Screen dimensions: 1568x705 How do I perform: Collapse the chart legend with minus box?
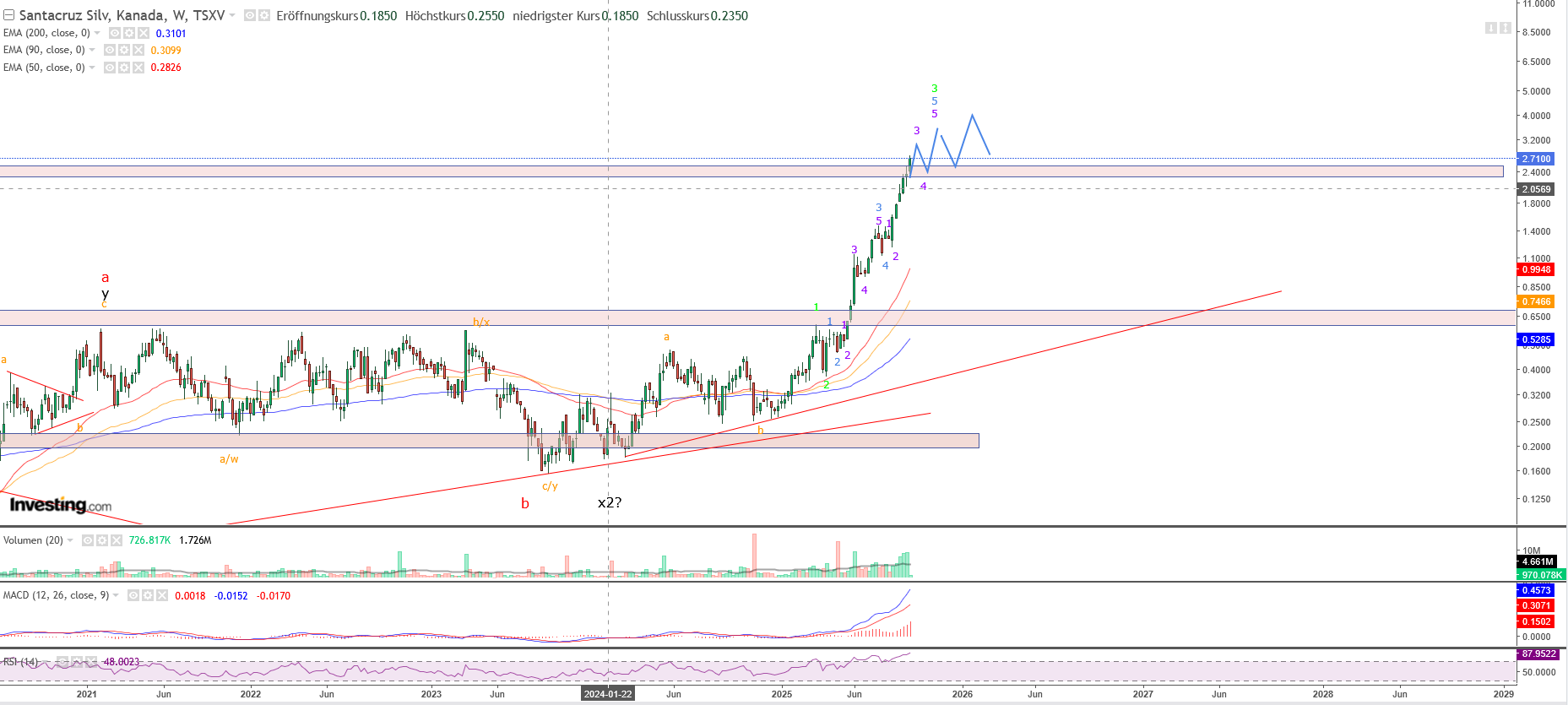pyautogui.click(x=8, y=16)
